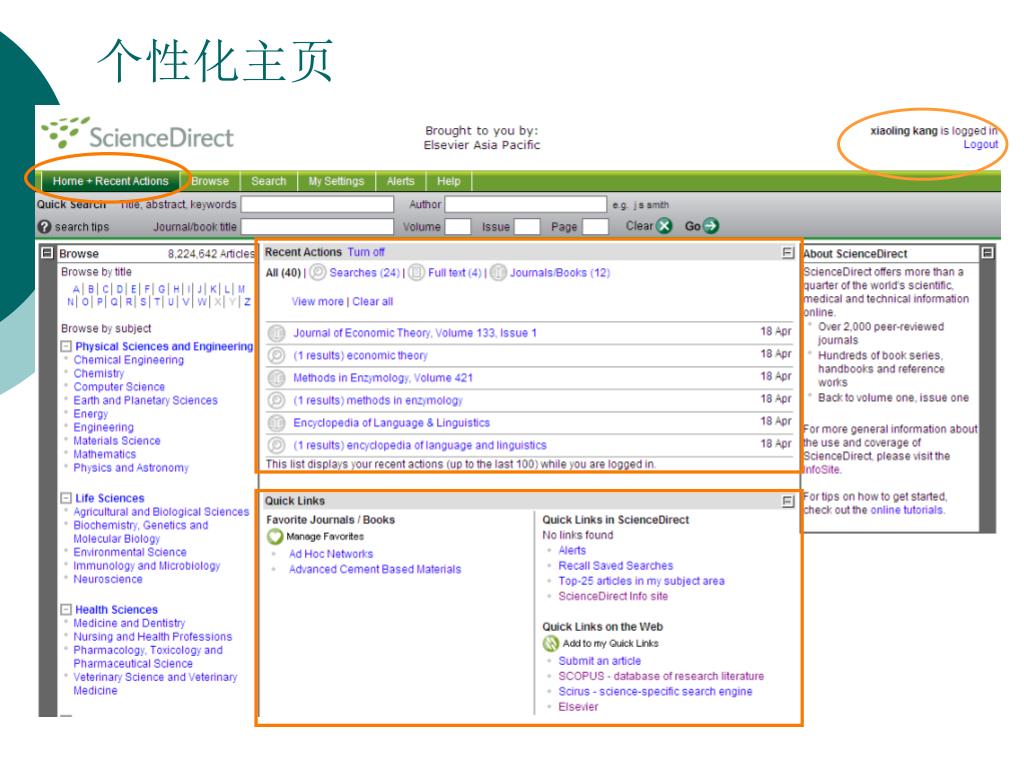Image resolution: width=1024 pixels, height=768 pixels.
Task: Click the Journals/Books (12) icon
Action: click(498, 272)
